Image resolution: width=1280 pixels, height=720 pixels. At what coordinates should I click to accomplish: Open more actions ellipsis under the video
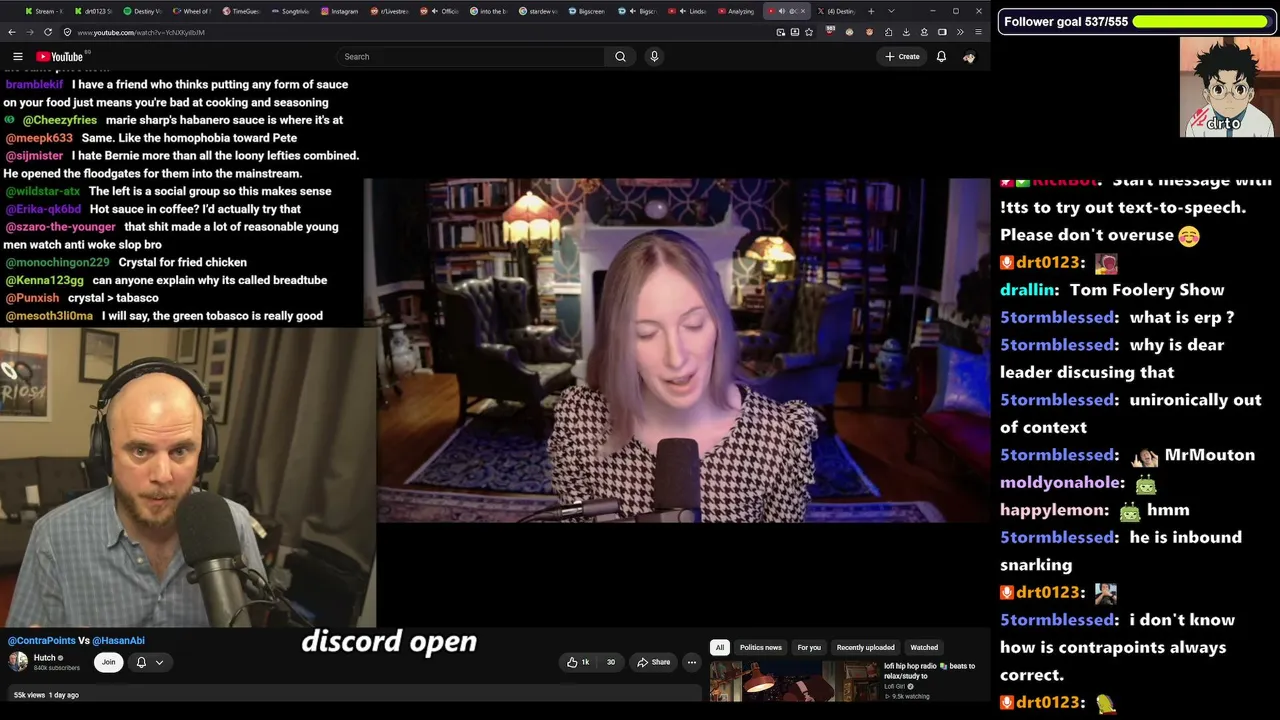691,662
